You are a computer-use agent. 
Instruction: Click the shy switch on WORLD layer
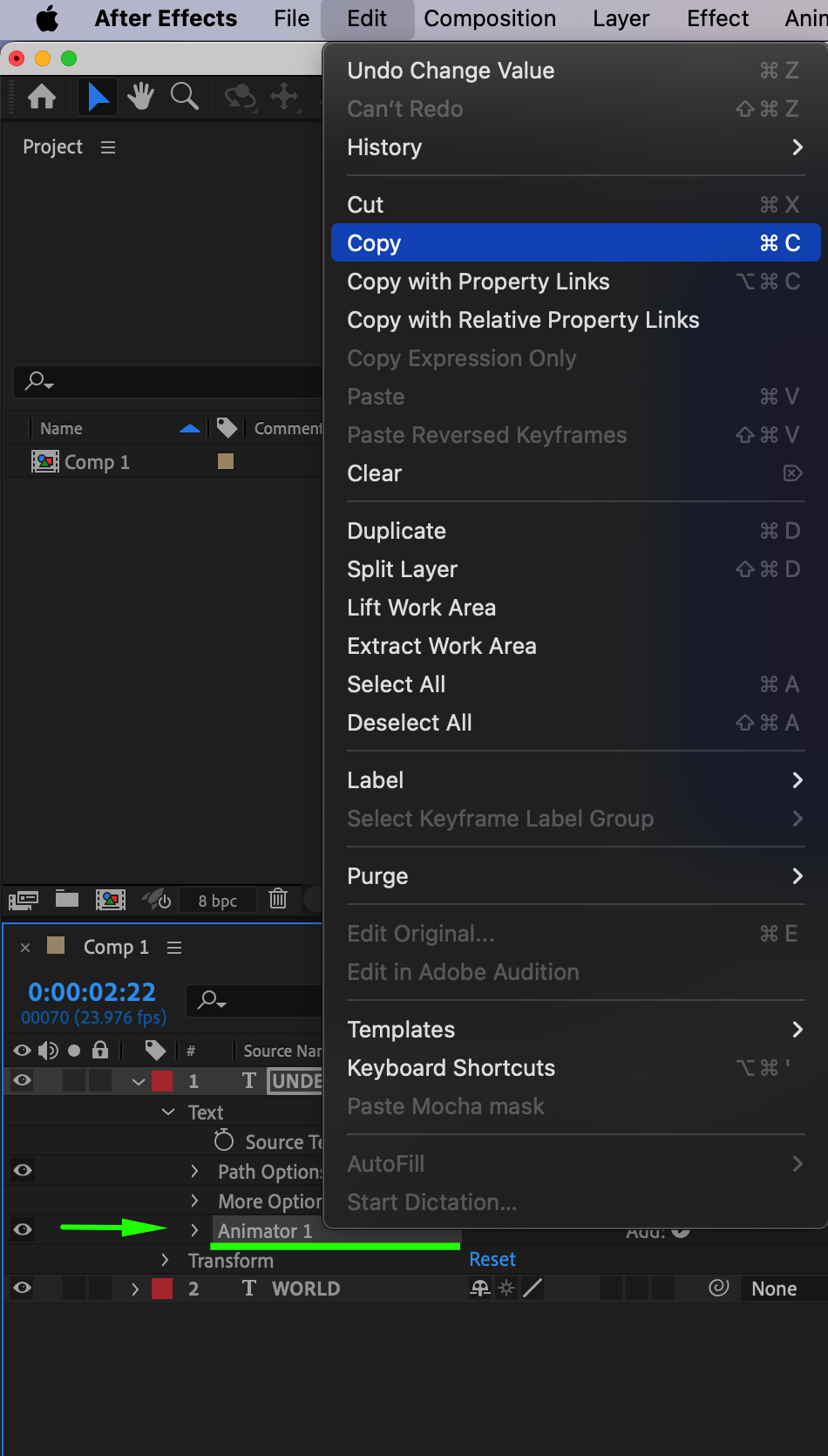[480, 1289]
